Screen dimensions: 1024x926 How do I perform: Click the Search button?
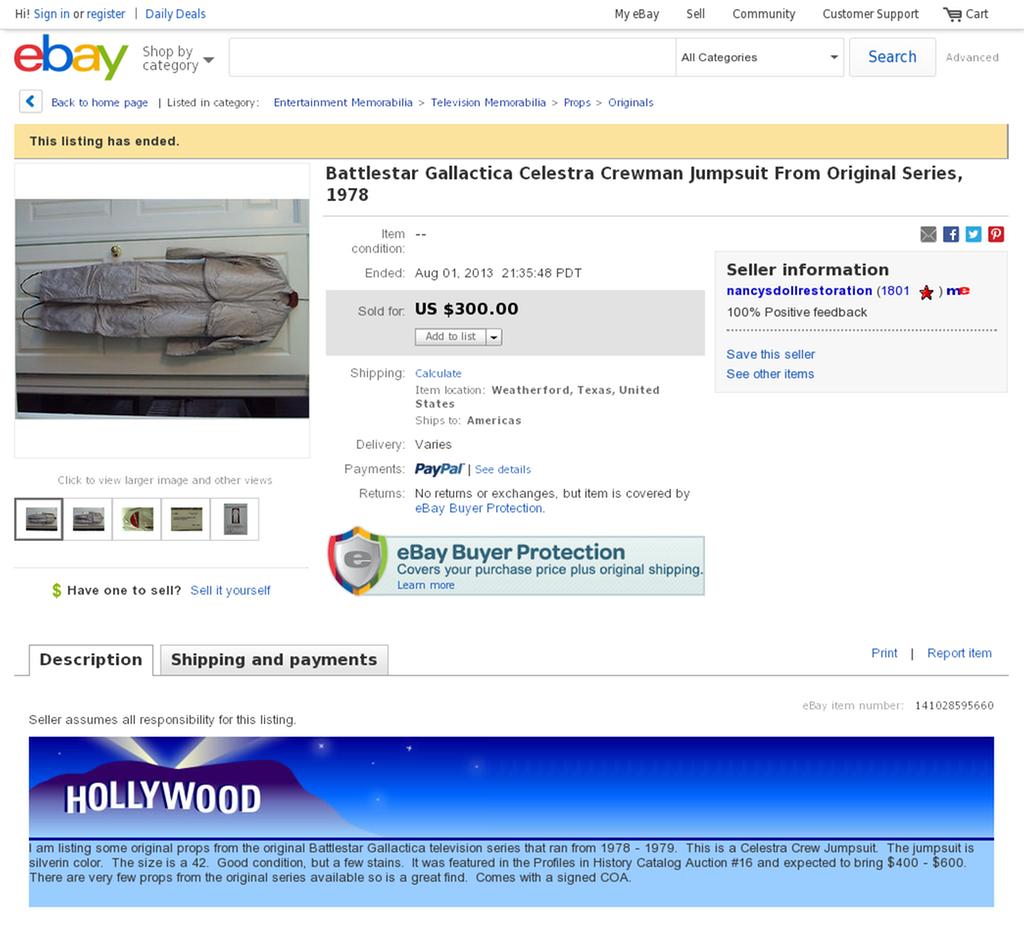coord(892,57)
